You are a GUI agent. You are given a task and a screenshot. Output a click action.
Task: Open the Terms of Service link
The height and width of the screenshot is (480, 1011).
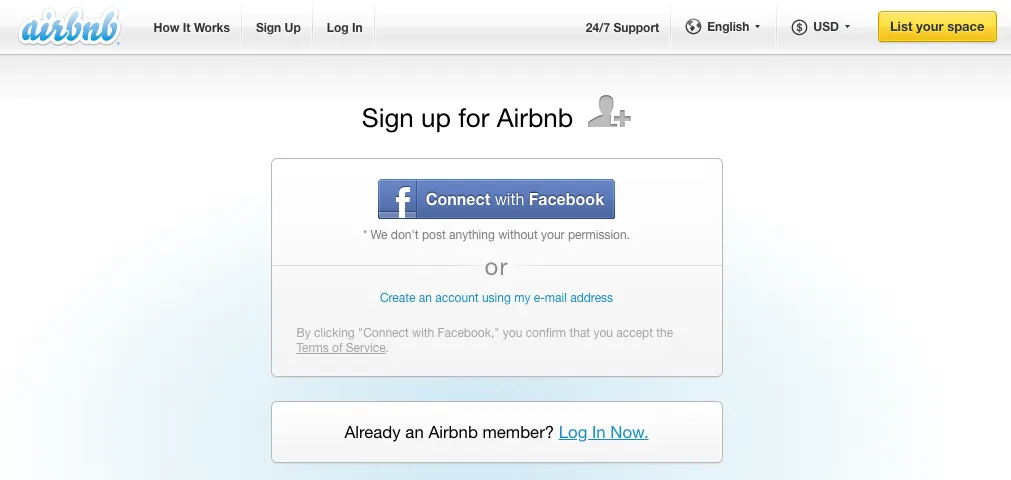click(x=340, y=348)
